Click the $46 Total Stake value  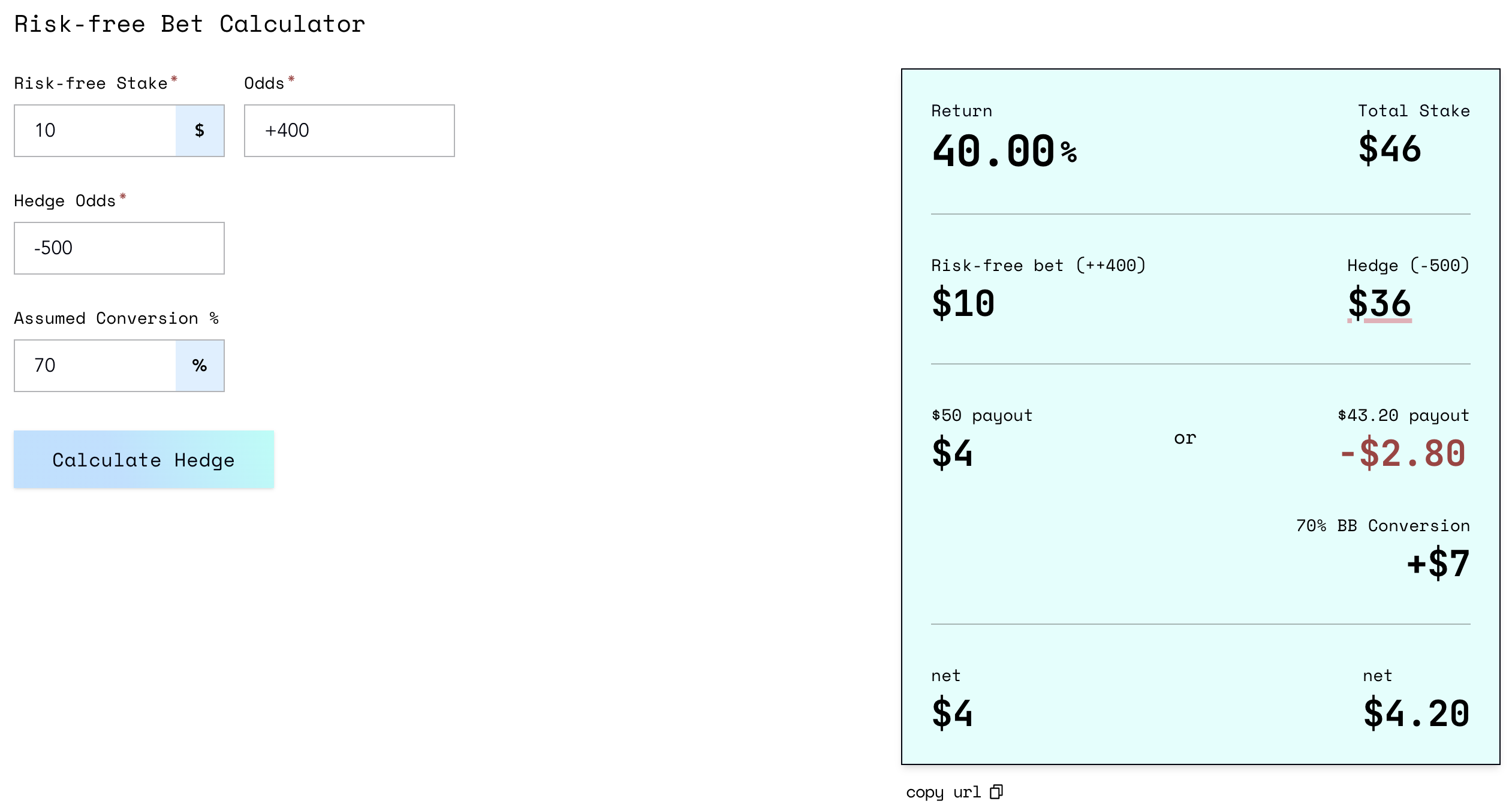click(1389, 149)
